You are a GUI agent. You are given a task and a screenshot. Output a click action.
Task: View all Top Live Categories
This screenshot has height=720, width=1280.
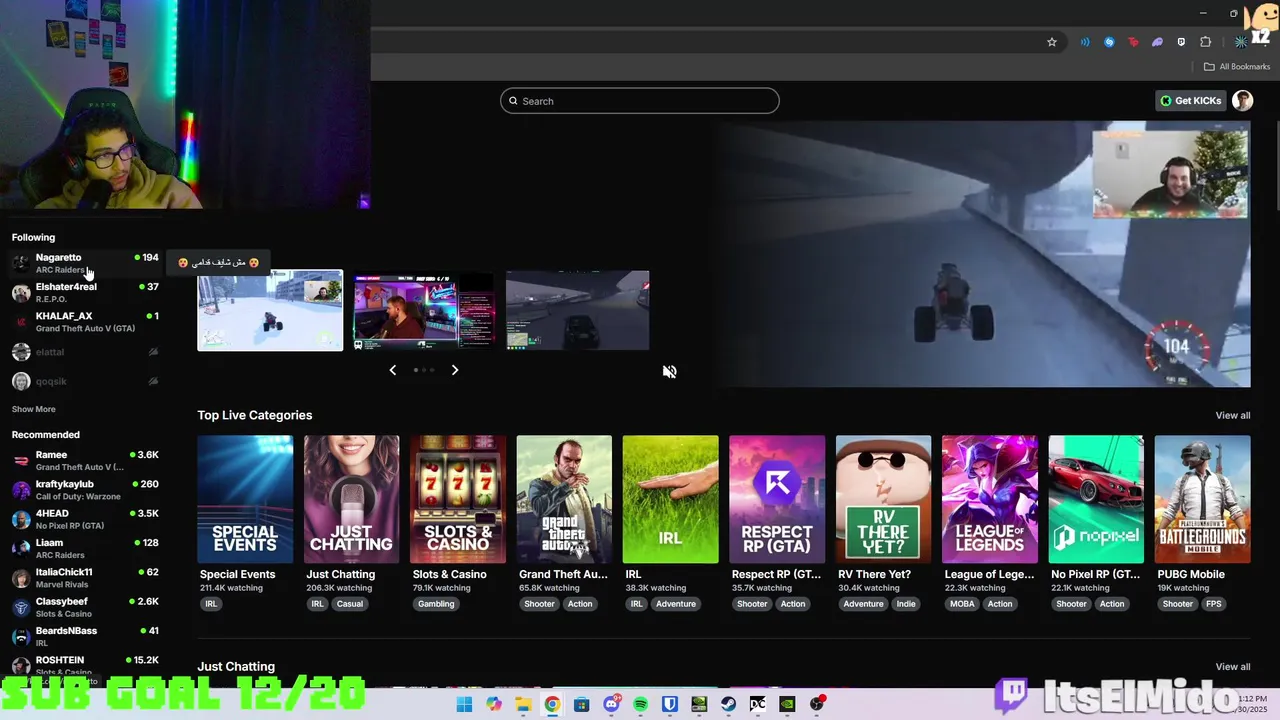pyautogui.click(x=1233, y=415)
